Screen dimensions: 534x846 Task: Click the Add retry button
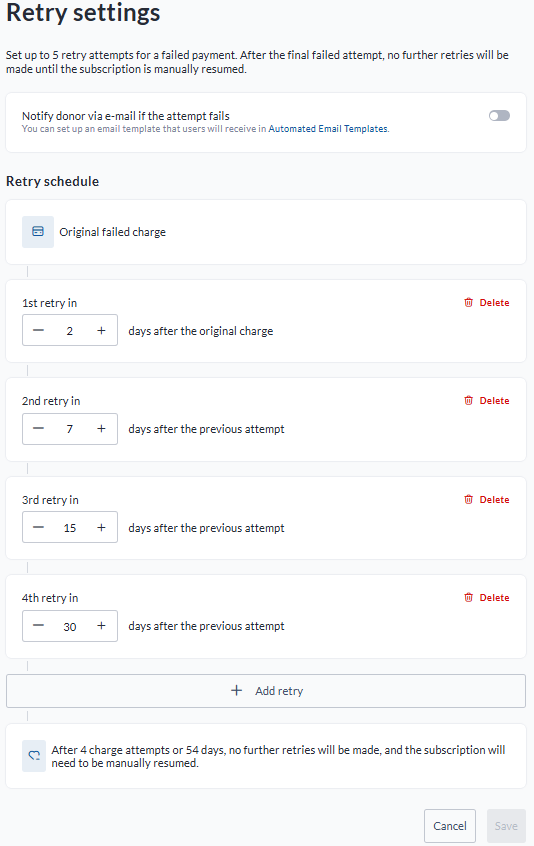coord(266,691)
